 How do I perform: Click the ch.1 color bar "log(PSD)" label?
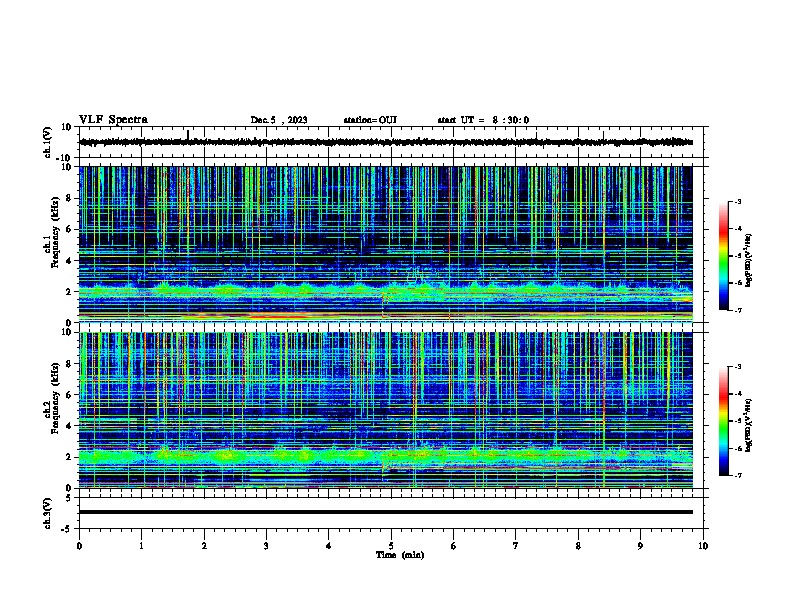[x=749, y=260]
